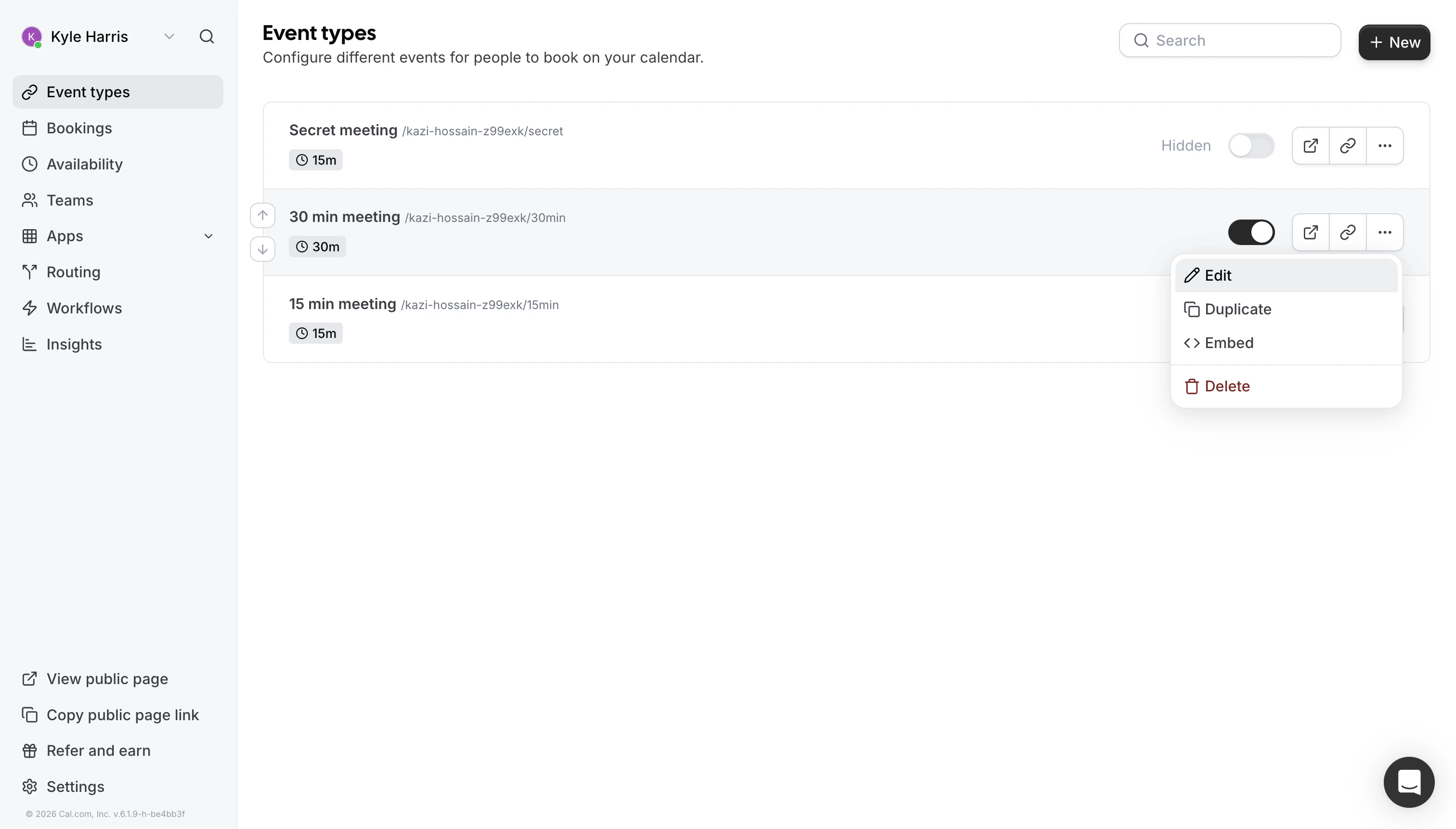Open the external preview for Secret meeting
Image resolution: width=1456 pixels, height=829 pixels.
click(x=1310, y=145)
